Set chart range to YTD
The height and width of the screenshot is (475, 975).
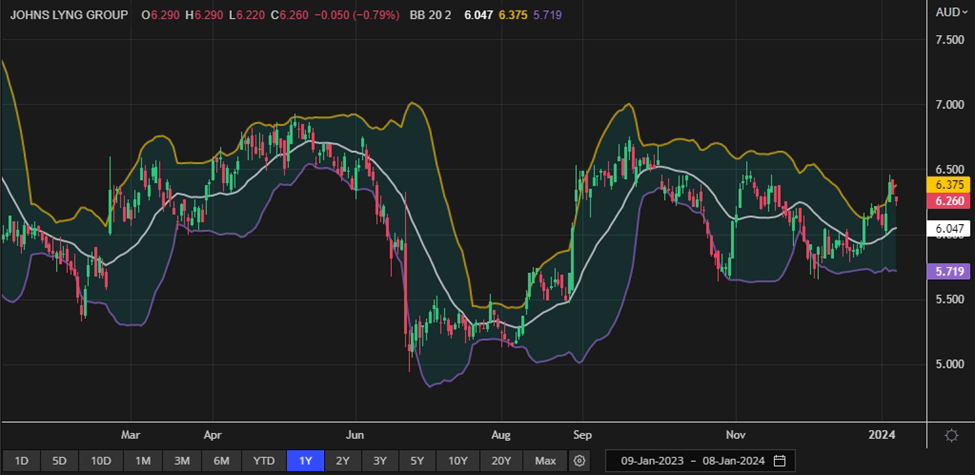264,461
